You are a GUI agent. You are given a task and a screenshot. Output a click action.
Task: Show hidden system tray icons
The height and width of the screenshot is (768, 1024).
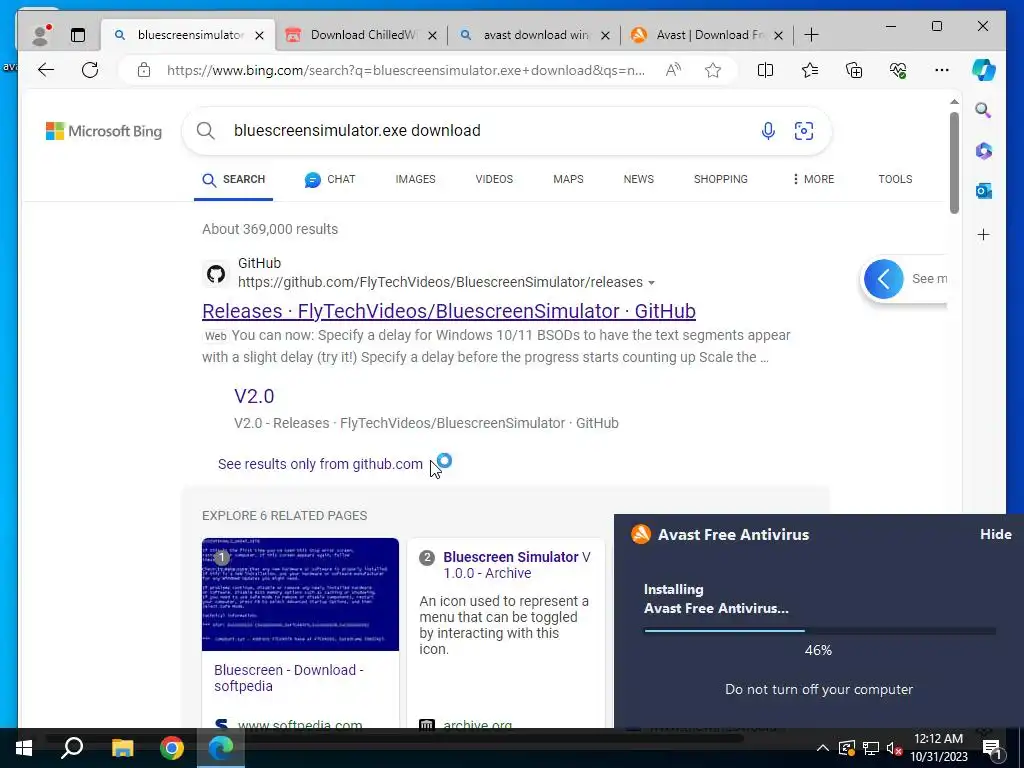(x=823, y=748)
